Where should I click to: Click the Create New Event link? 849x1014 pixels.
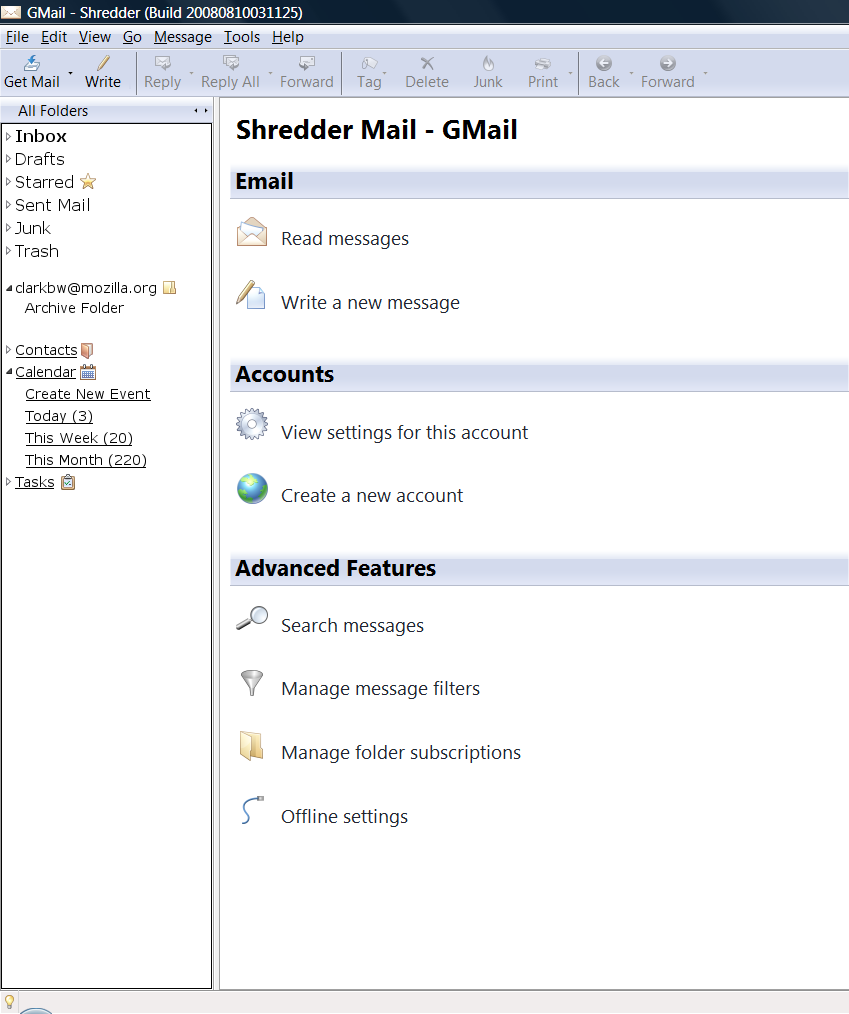coord(88,394)
